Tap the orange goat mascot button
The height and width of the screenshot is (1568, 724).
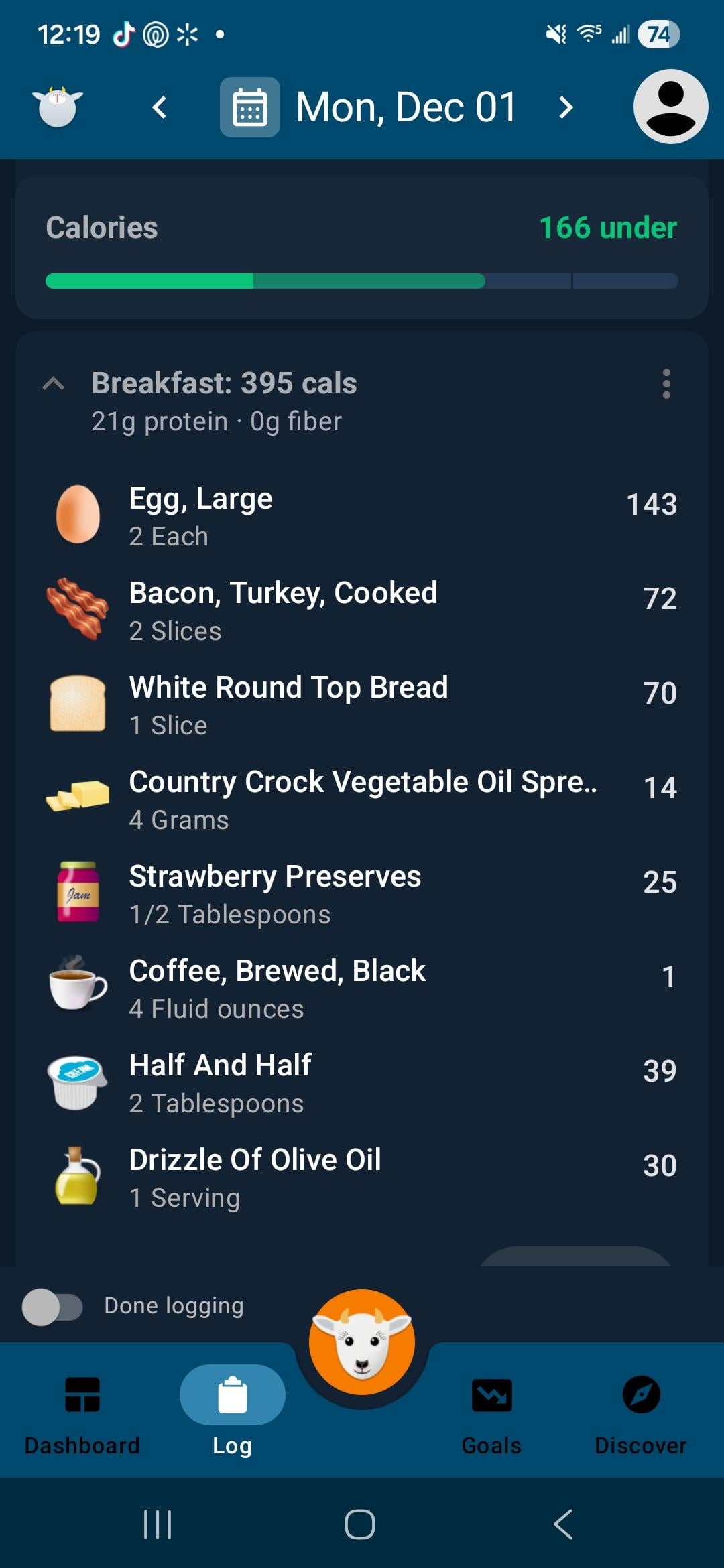tap(362, 1342)
